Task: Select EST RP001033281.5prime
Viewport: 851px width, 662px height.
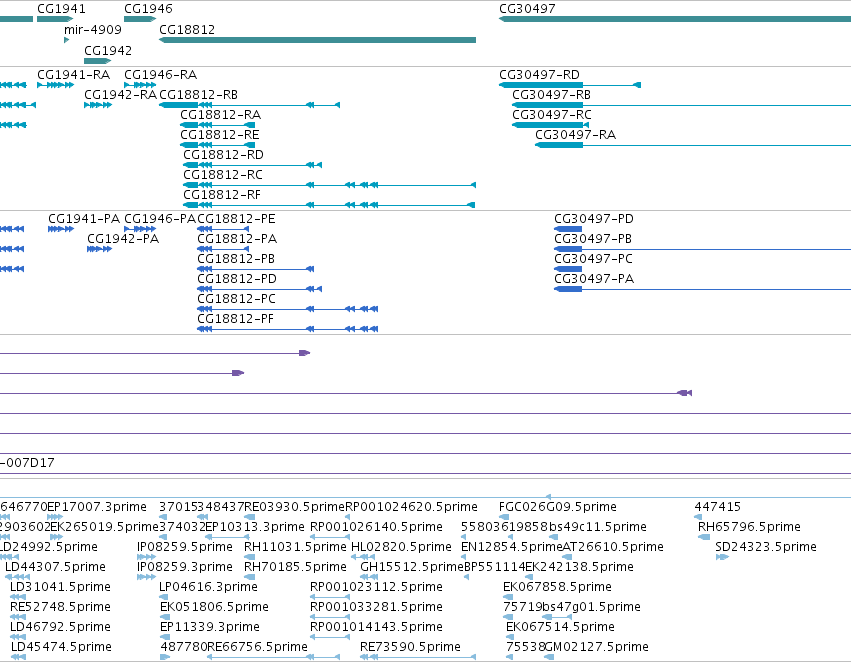Action: point(376,607)
